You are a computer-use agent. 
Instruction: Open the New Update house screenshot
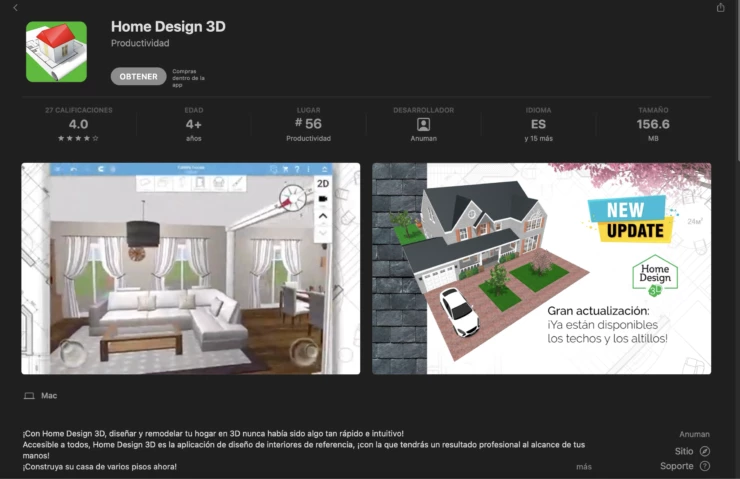click(541, 268)
